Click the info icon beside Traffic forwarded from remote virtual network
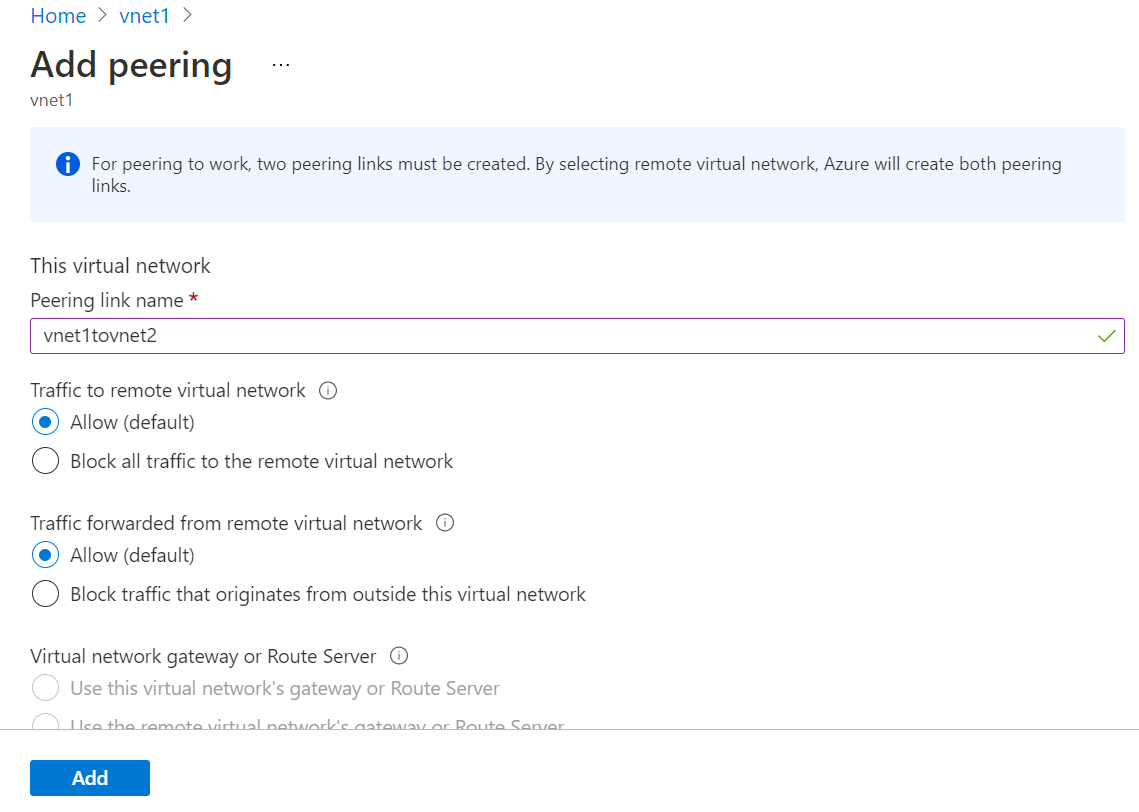 pyautogui.click(x=445, y=523)
